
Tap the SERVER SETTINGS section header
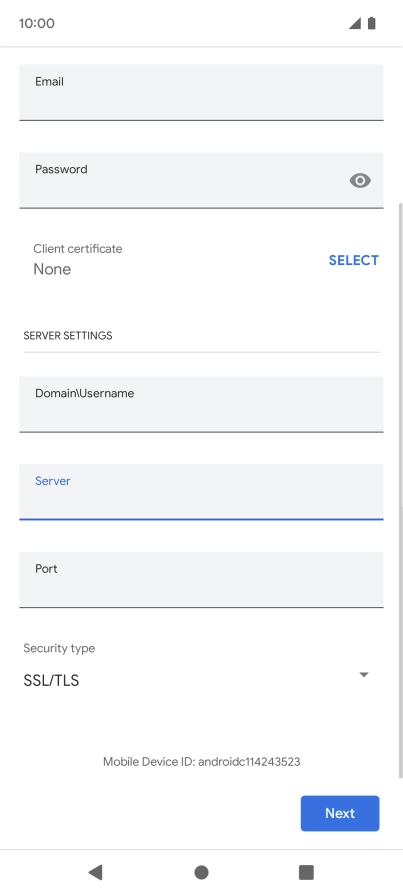tap(67, 335)
